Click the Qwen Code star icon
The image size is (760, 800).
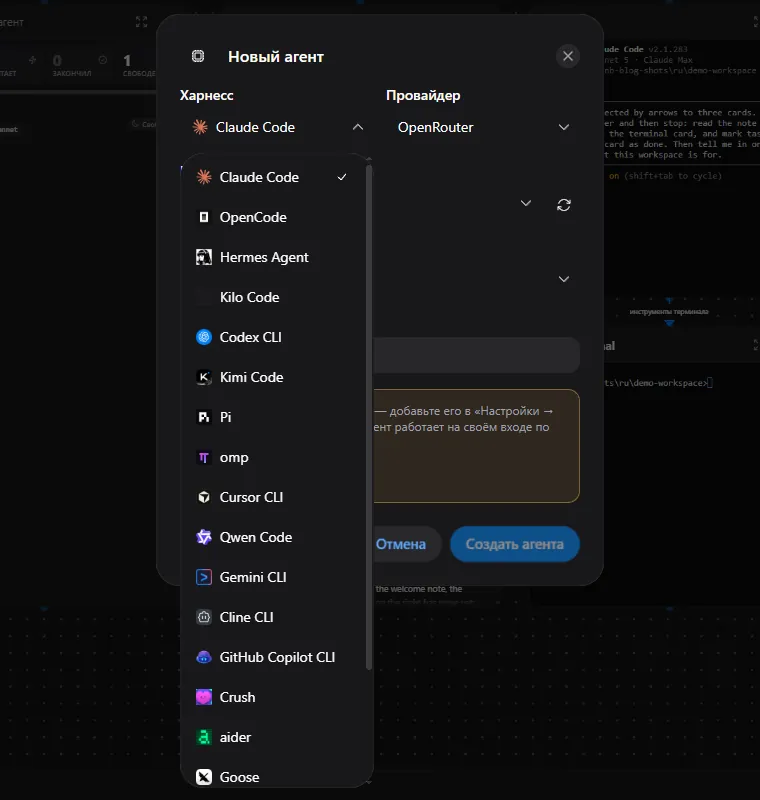204,537
